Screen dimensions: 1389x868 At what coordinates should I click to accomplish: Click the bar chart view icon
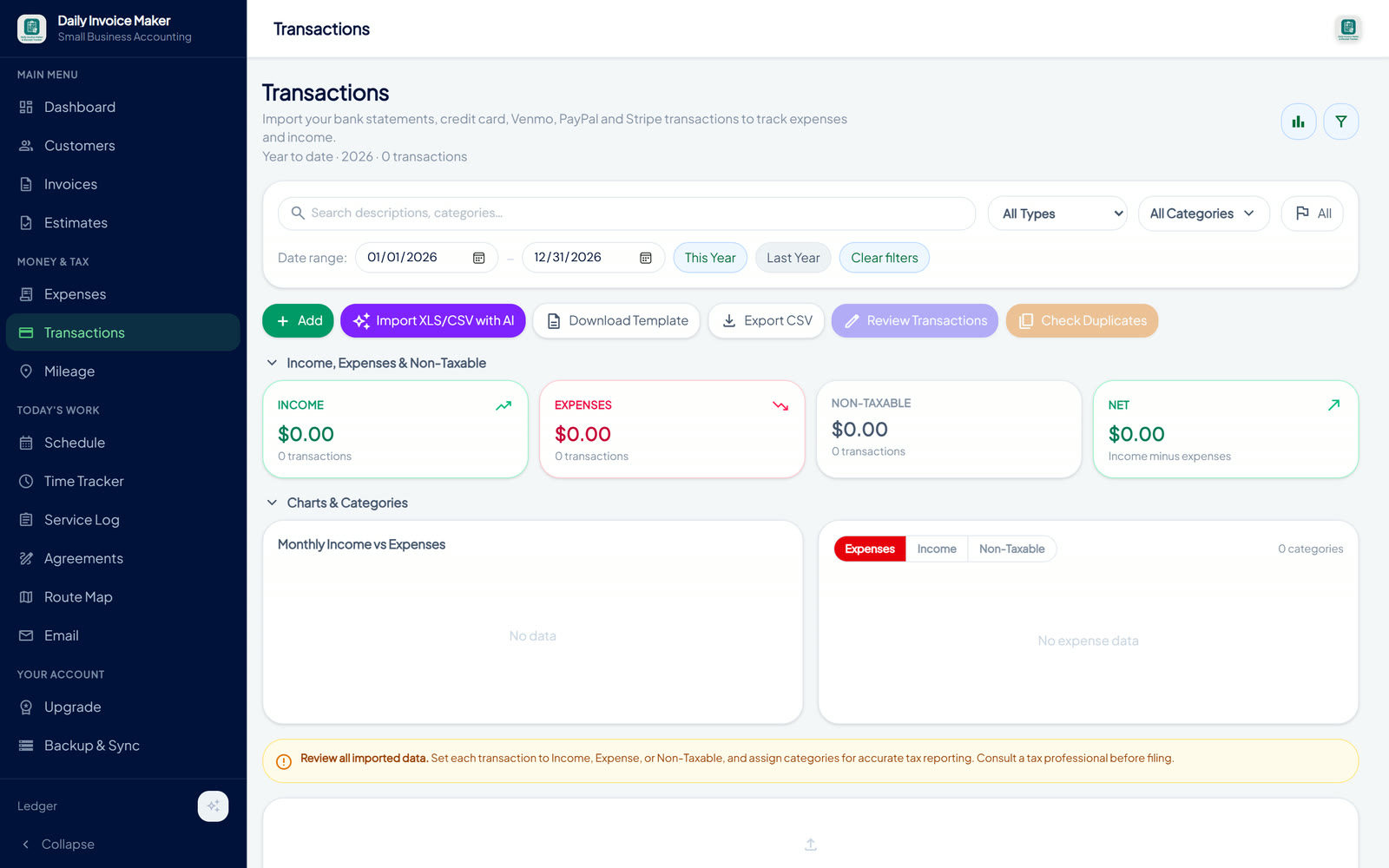(x=1299, y=122)
